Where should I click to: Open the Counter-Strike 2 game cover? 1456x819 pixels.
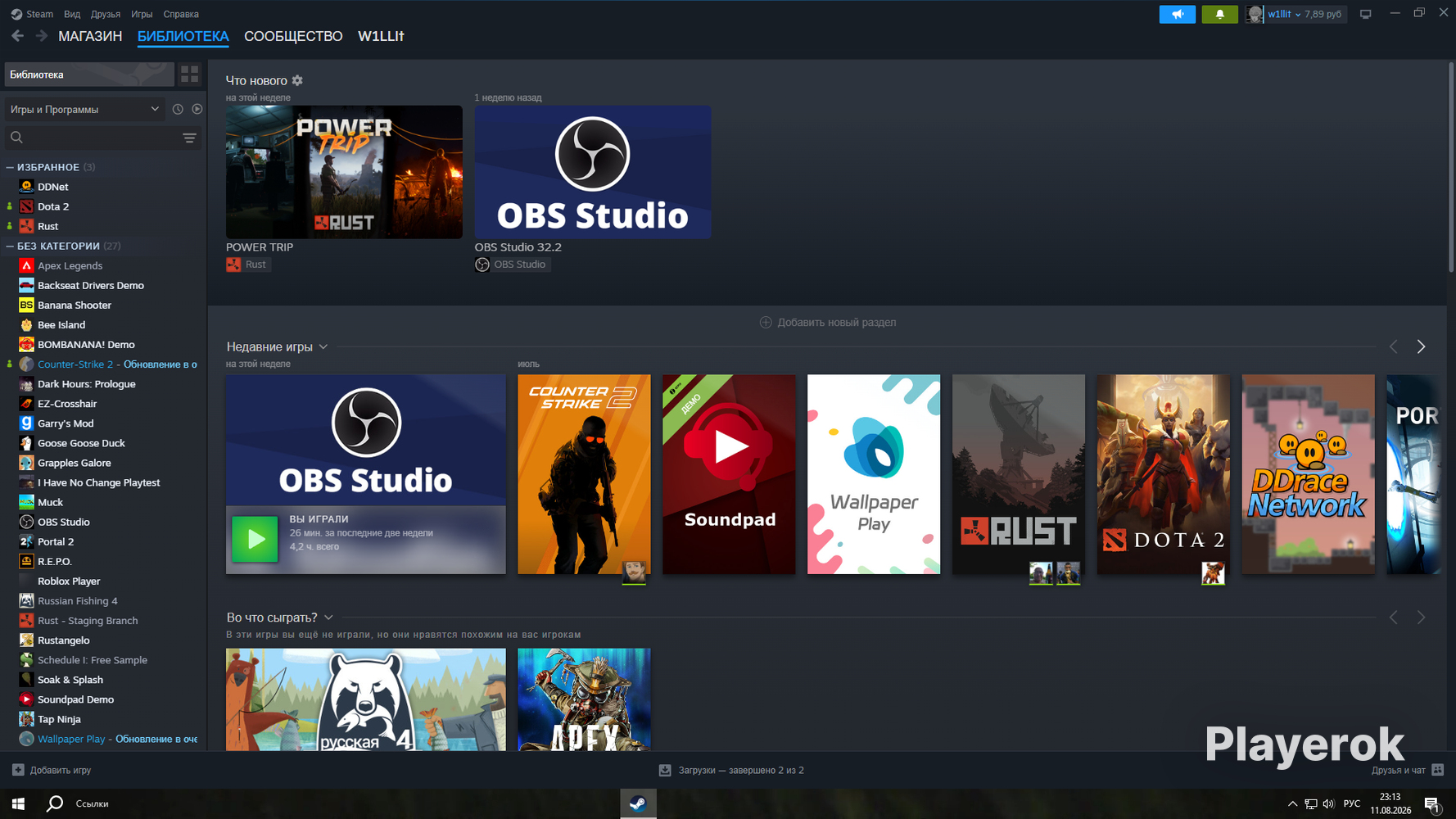[584, 474]
